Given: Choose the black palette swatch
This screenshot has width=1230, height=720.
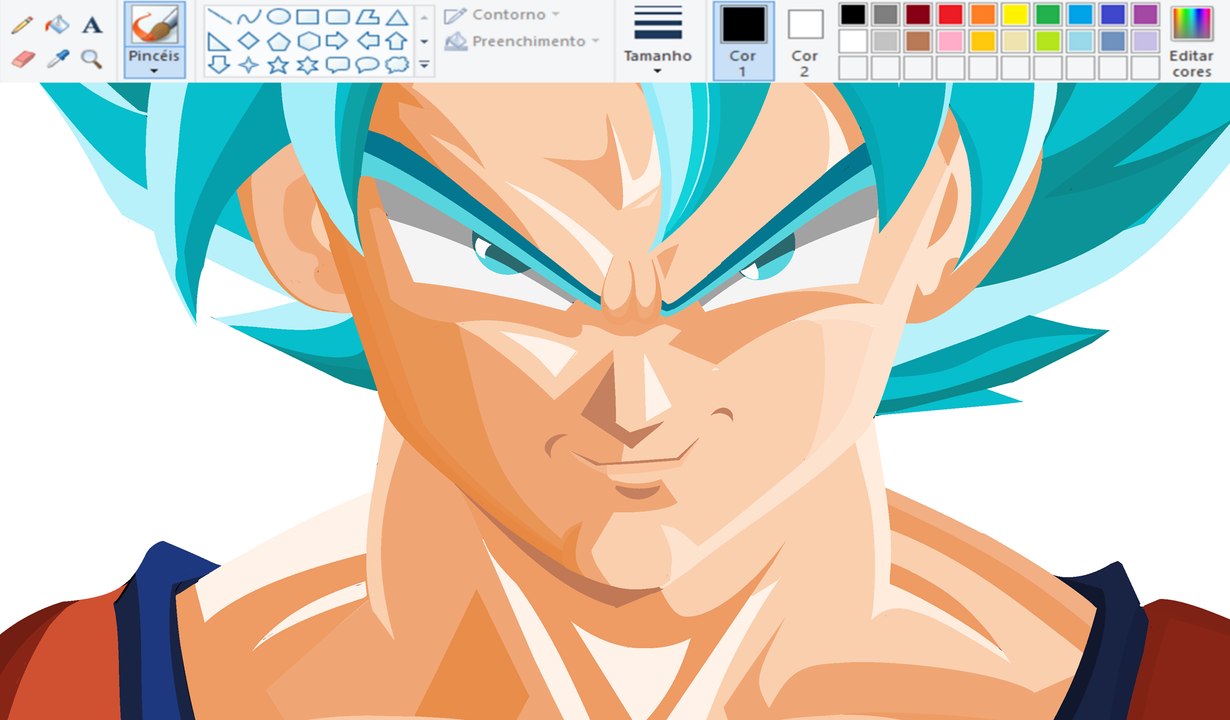Looking at the screenshot, I should coord(853,14).
